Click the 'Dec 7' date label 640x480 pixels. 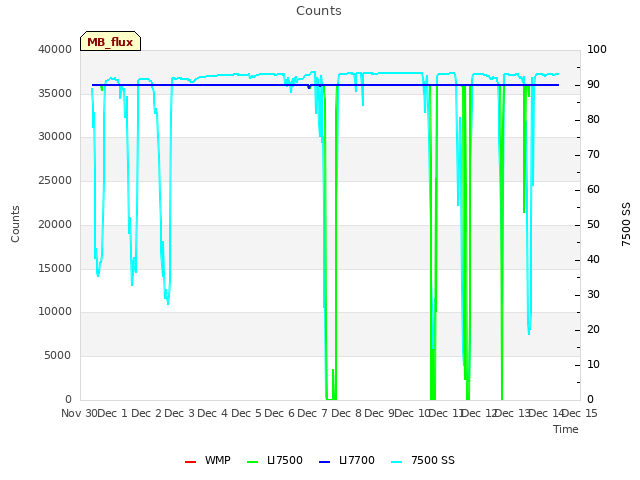pyautogui.click(x=313, y=413)
